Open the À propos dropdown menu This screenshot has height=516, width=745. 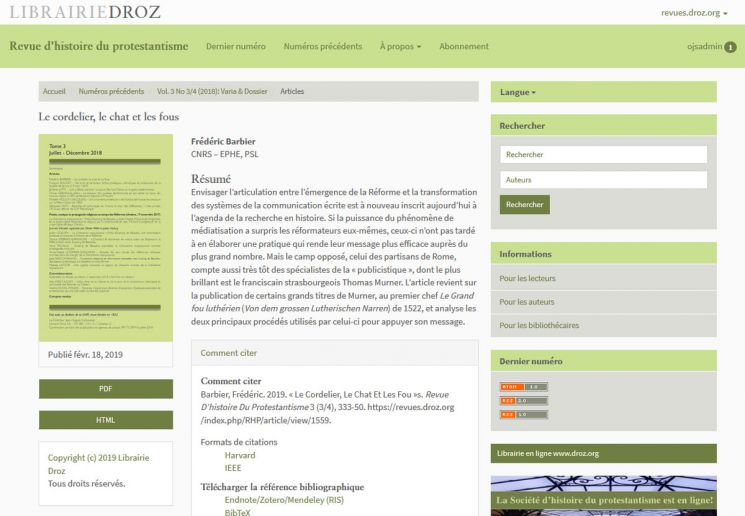click(400, 46)
